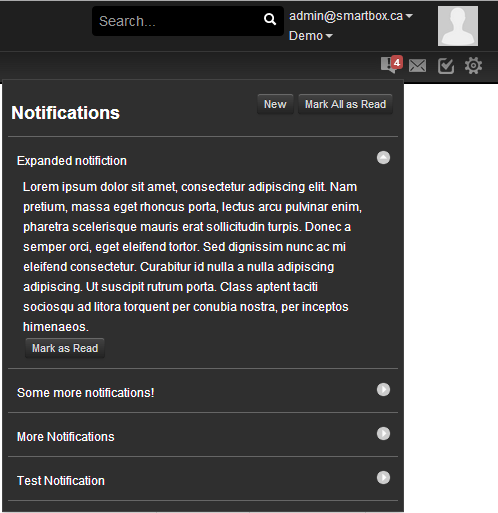The width and height of the screenshot is (498, 513).
Task: Expand the More Notifications arrow
Action: 383,433
